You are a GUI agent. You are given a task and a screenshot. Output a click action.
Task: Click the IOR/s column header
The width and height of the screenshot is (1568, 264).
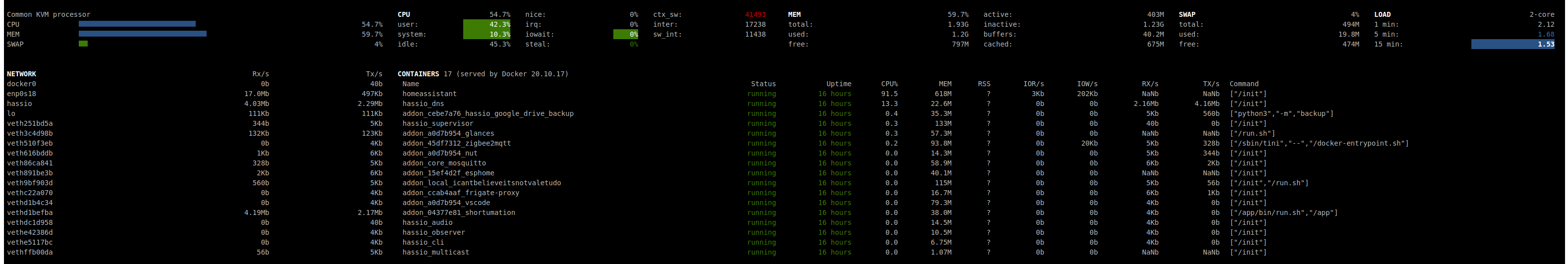(1033, 84)
